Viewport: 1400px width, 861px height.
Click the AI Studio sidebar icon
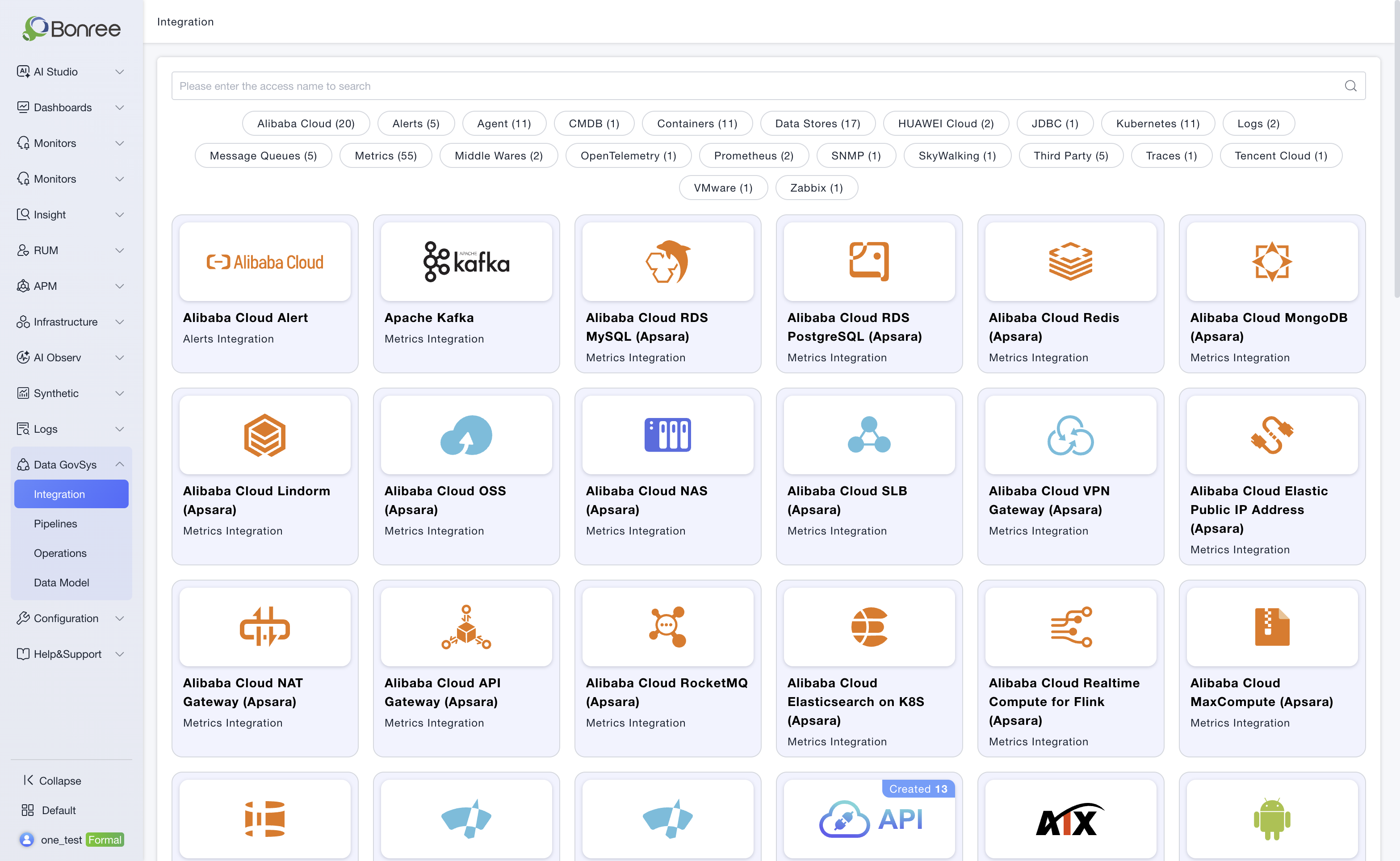tap(23, 71)
